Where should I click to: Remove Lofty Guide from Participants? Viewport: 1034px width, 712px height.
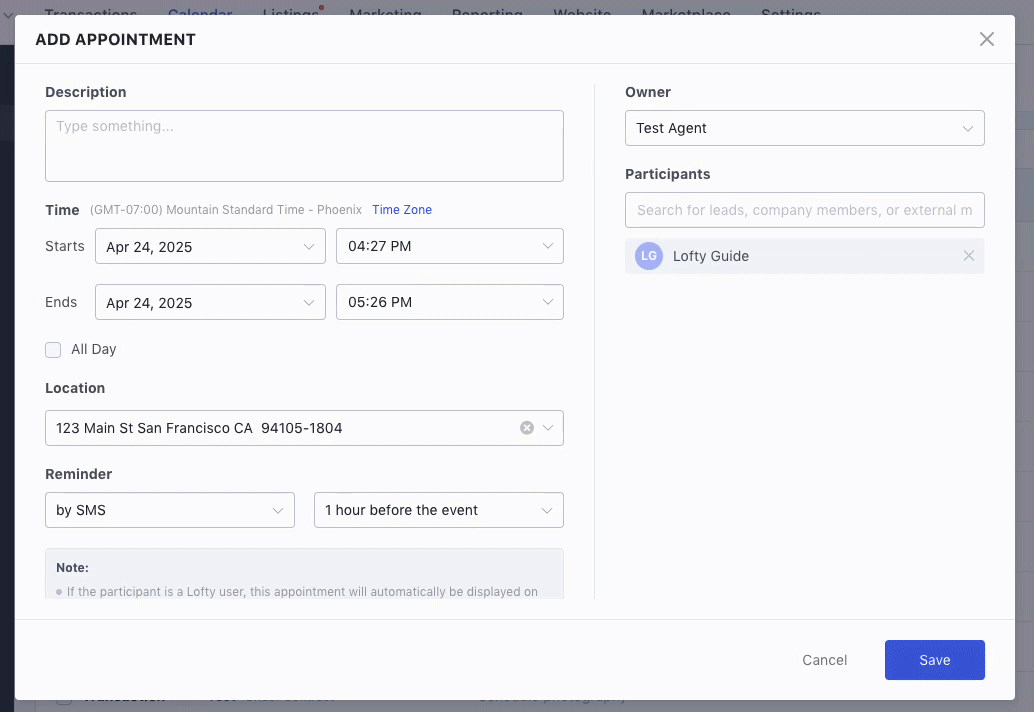[968, 256]
